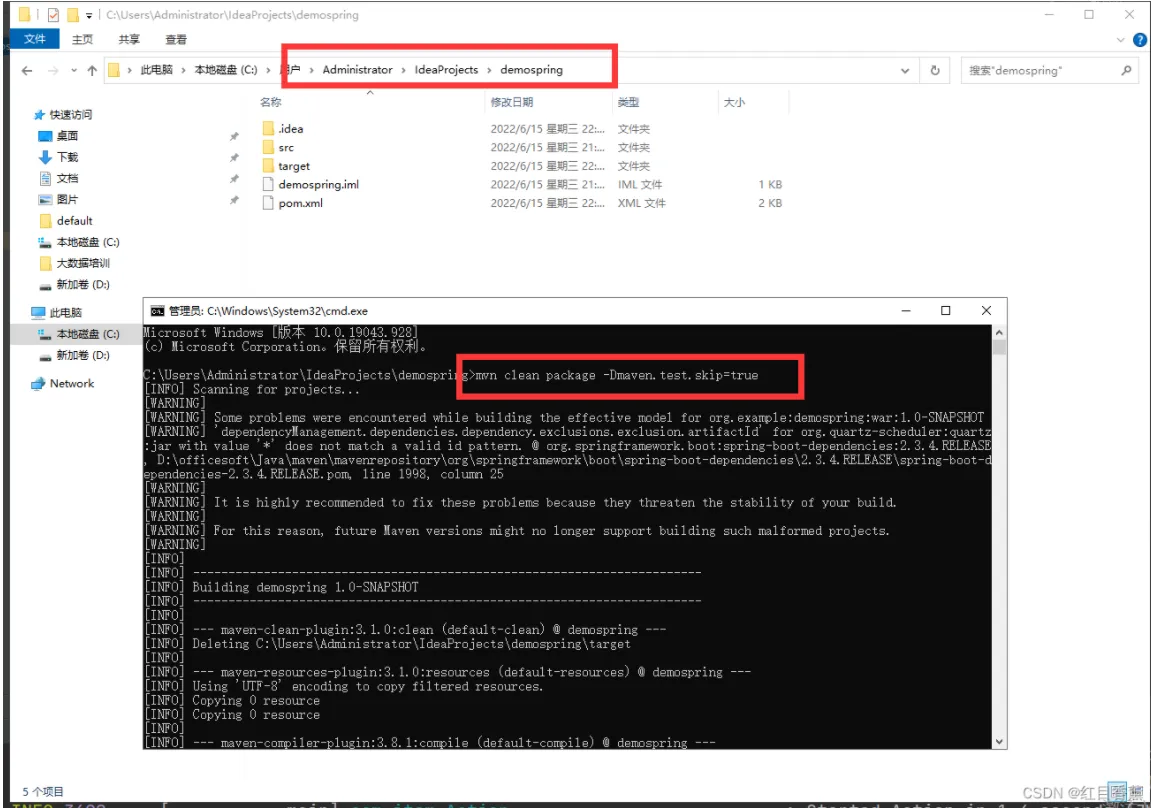Sort files by 大小 column header
The image size is (1151, 808).
tap(734, 102)
